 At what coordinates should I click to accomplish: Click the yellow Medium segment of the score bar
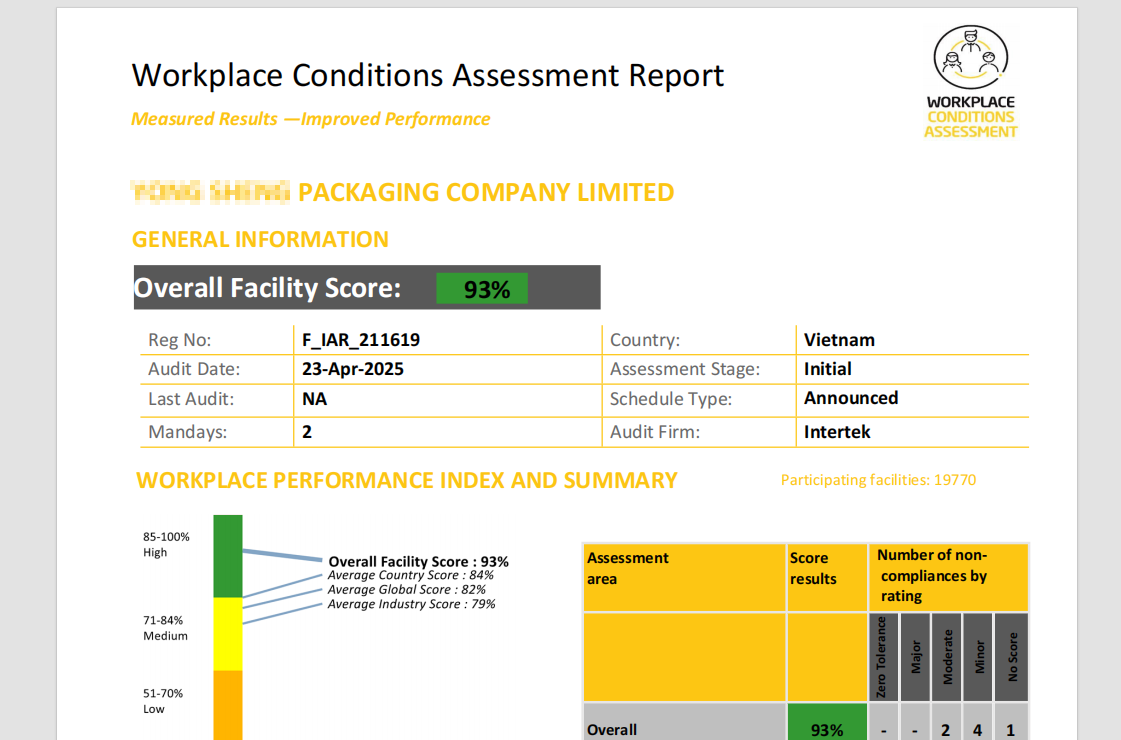[x=228, y=633]
